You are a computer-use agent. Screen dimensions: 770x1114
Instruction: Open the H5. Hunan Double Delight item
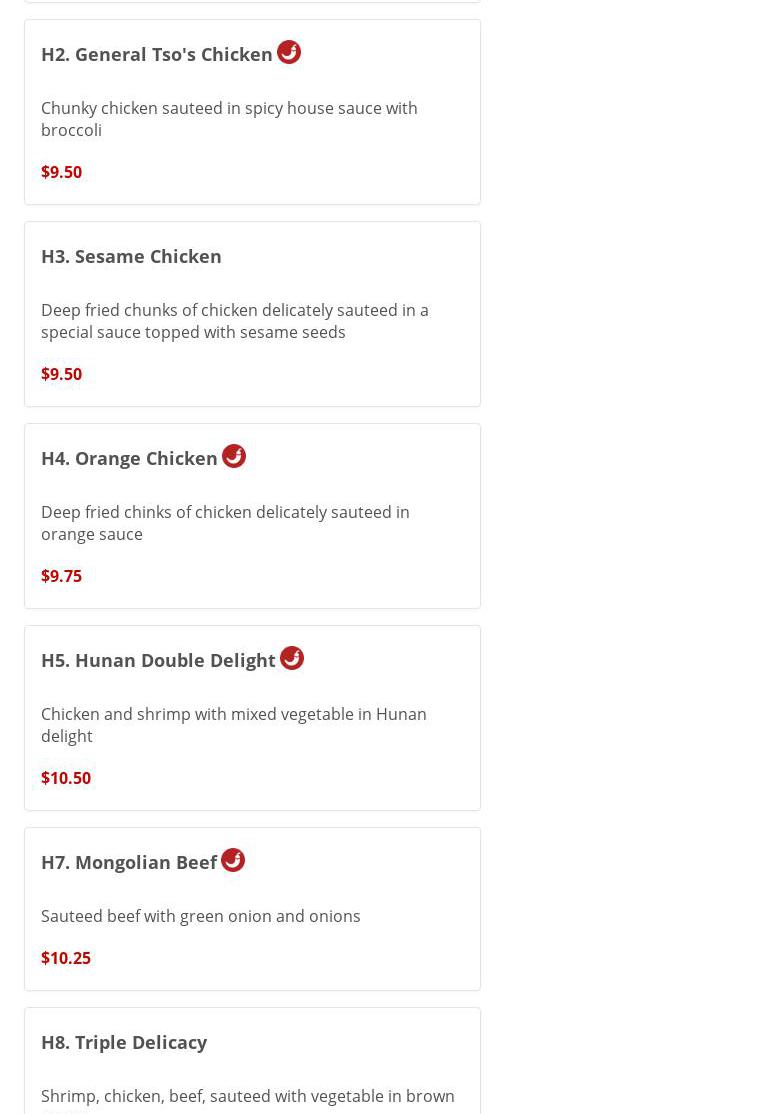click(158, 660)
